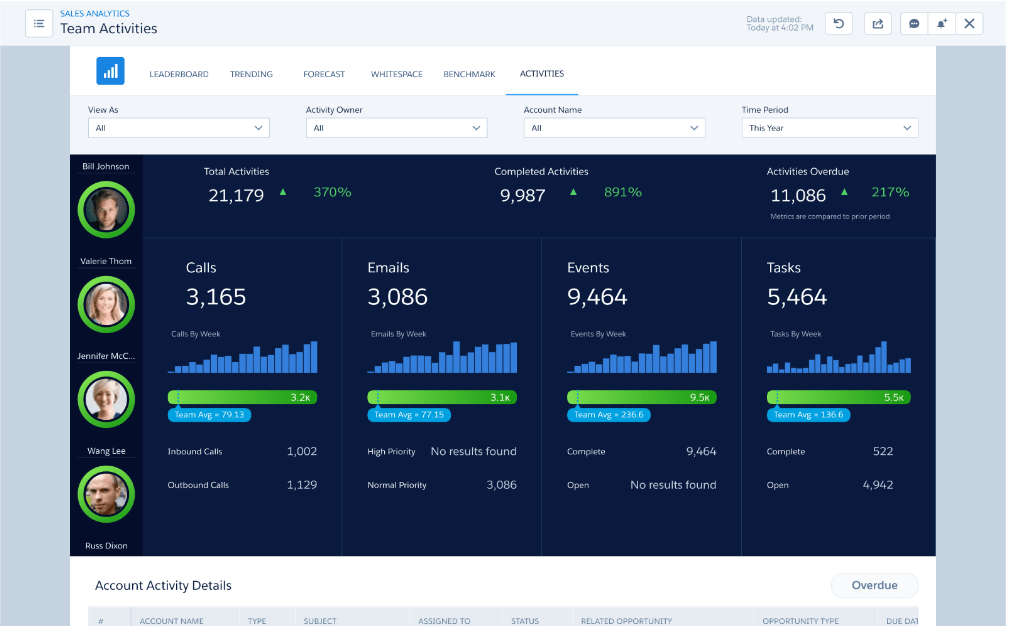1010x626 pixels.
Task: Open the comments speech bubble icon
Action: pyautogui.click(x=914, y=24)
